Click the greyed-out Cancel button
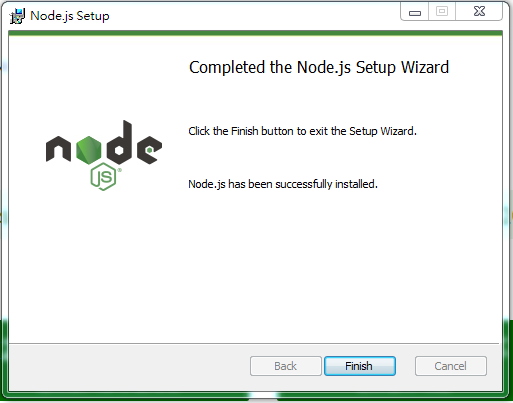Image resolution: width=513 pixels, height=403 pixels. 451,366
